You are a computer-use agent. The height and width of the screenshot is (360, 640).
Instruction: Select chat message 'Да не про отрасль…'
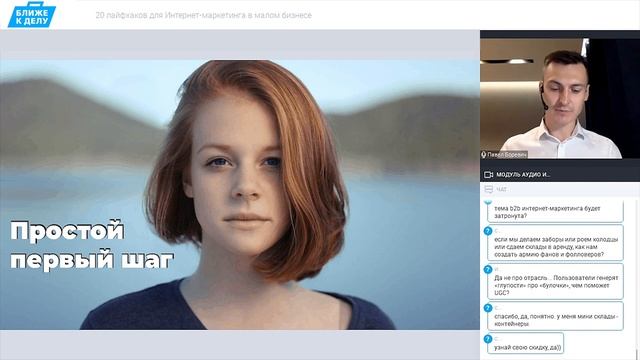[555, 281]
